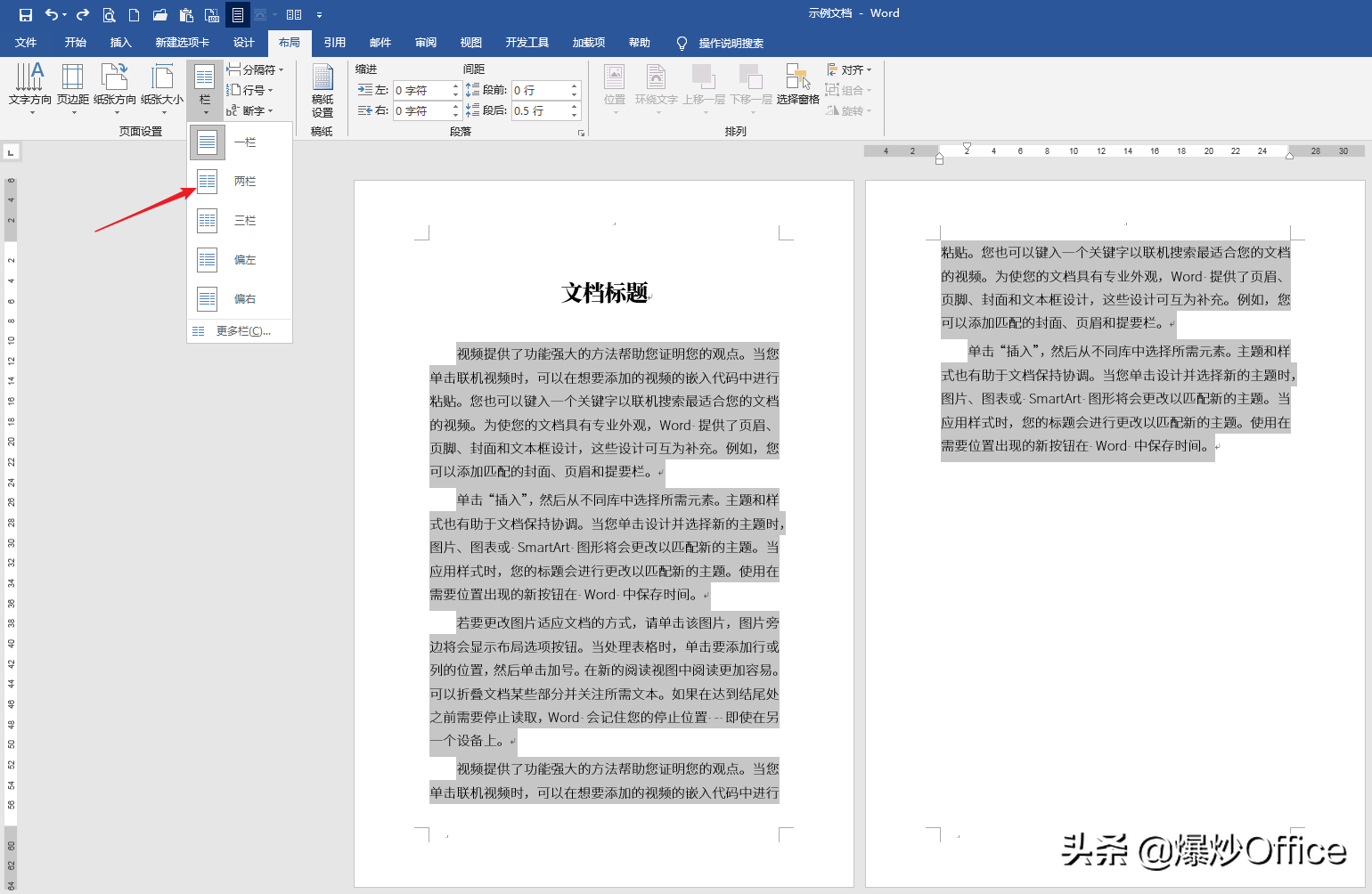This screenshot has height=894, width=1372.
Task: Choose the 三栏 three columns option
Action: point(240,221)
